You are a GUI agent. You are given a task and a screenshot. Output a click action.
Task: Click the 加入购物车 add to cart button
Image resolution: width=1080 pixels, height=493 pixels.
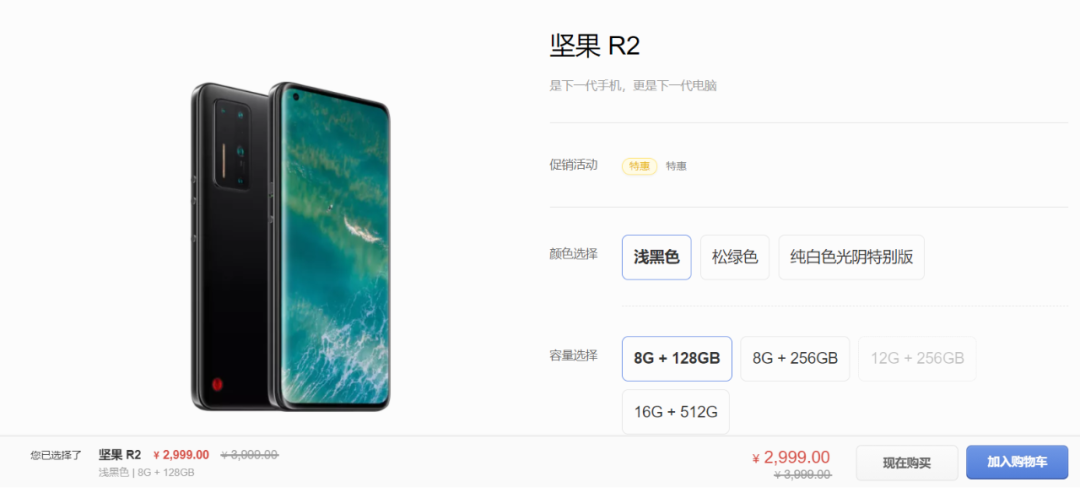coord(1017,463)
